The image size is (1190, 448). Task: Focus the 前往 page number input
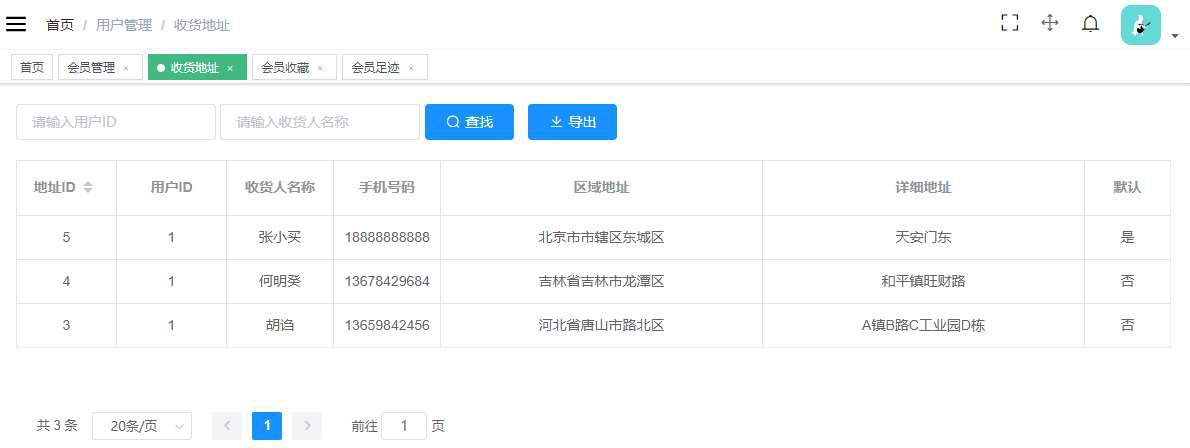404,426
